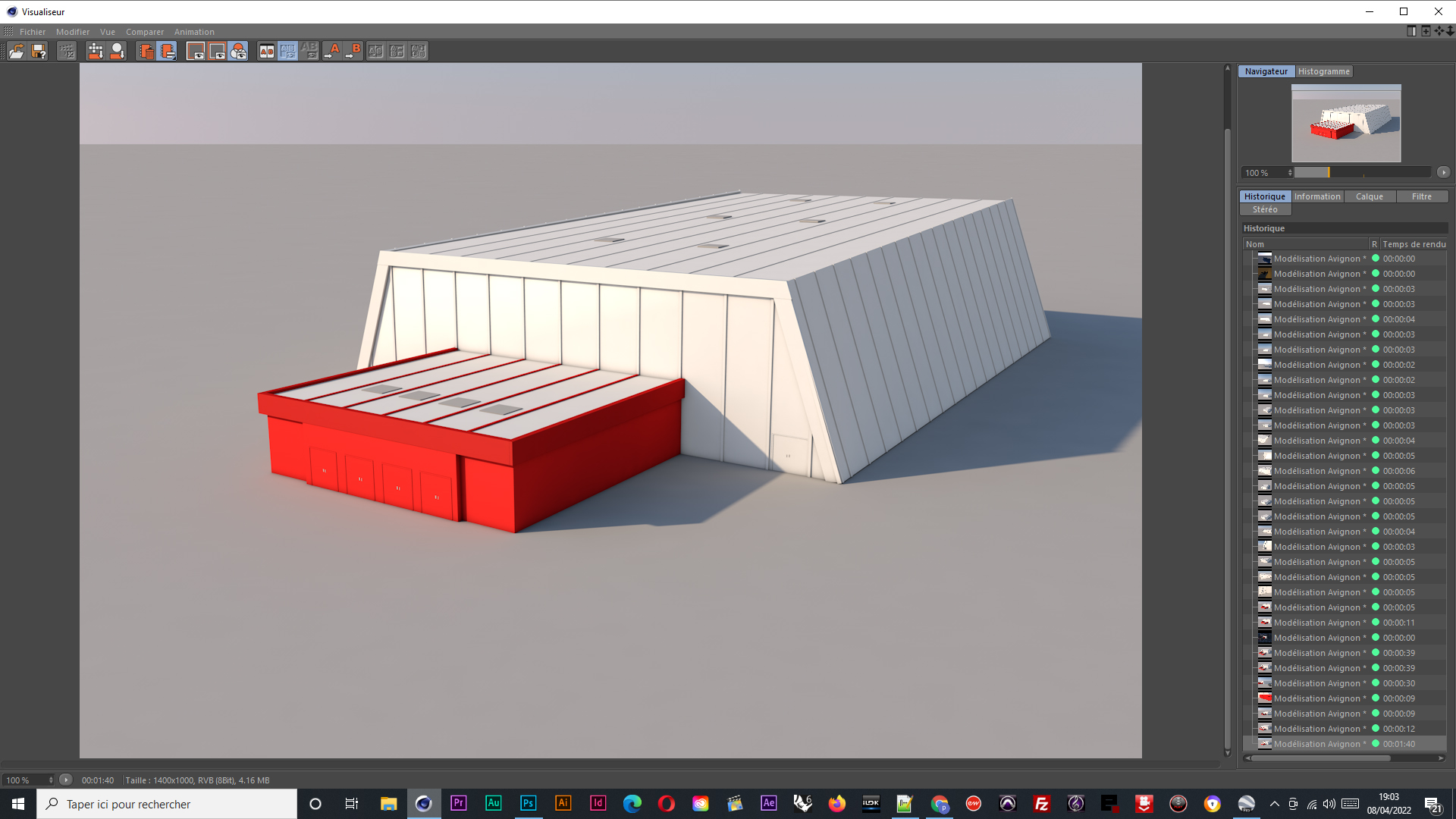Click the Set as B arrow icon

353,51
